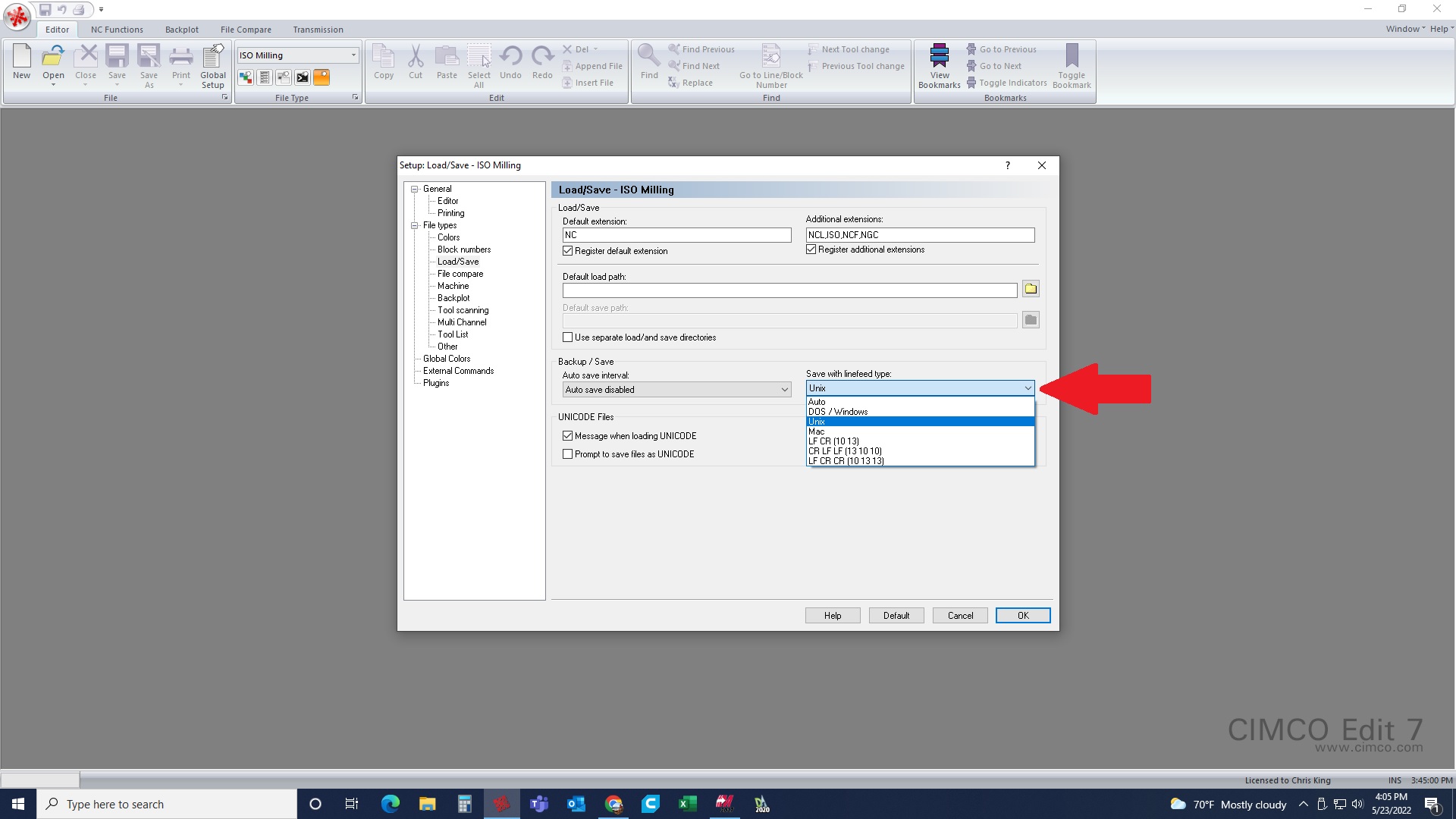The width and height of the screenshot is (1456, 819).
Task: Click the Toggle Bookmark icon
Action: point(1072,66)
